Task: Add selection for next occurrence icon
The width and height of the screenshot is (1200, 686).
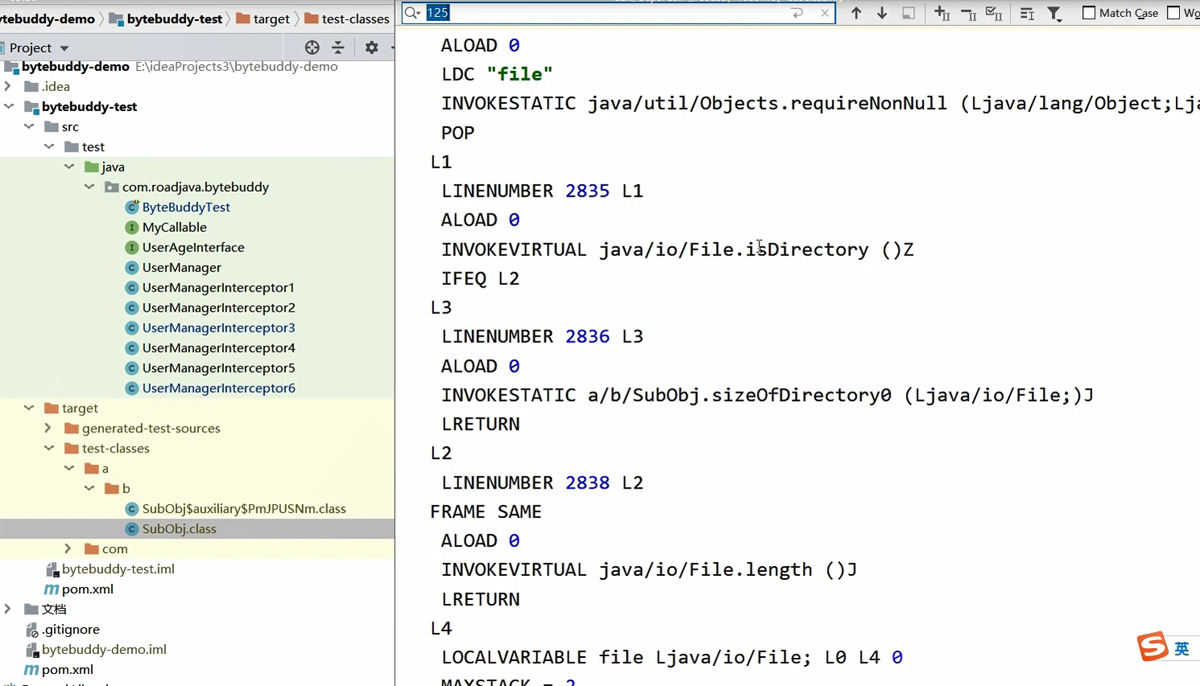Action: tap(942, 13)
